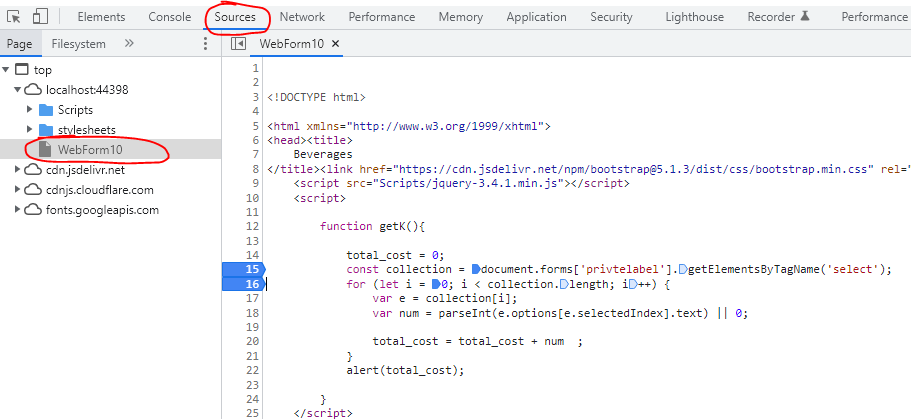The image size is (911, 419).
Task: Expand the fonts.googleapis.com domain
Action: 17,210
